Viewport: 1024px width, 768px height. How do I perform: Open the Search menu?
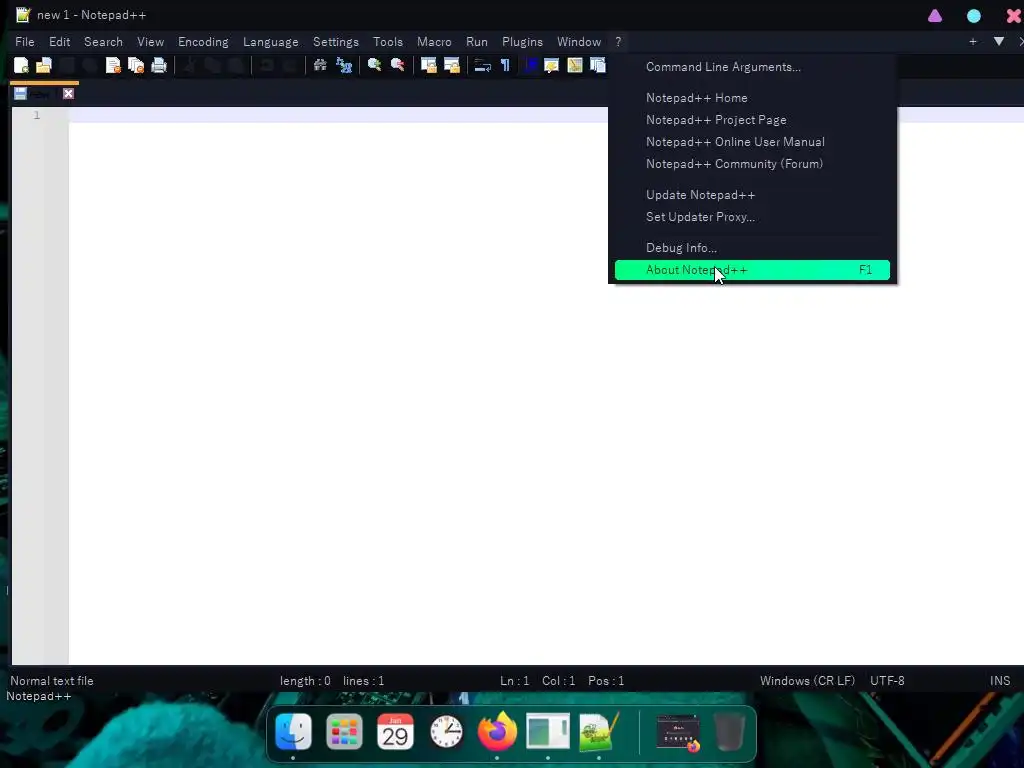coord(103,42)
